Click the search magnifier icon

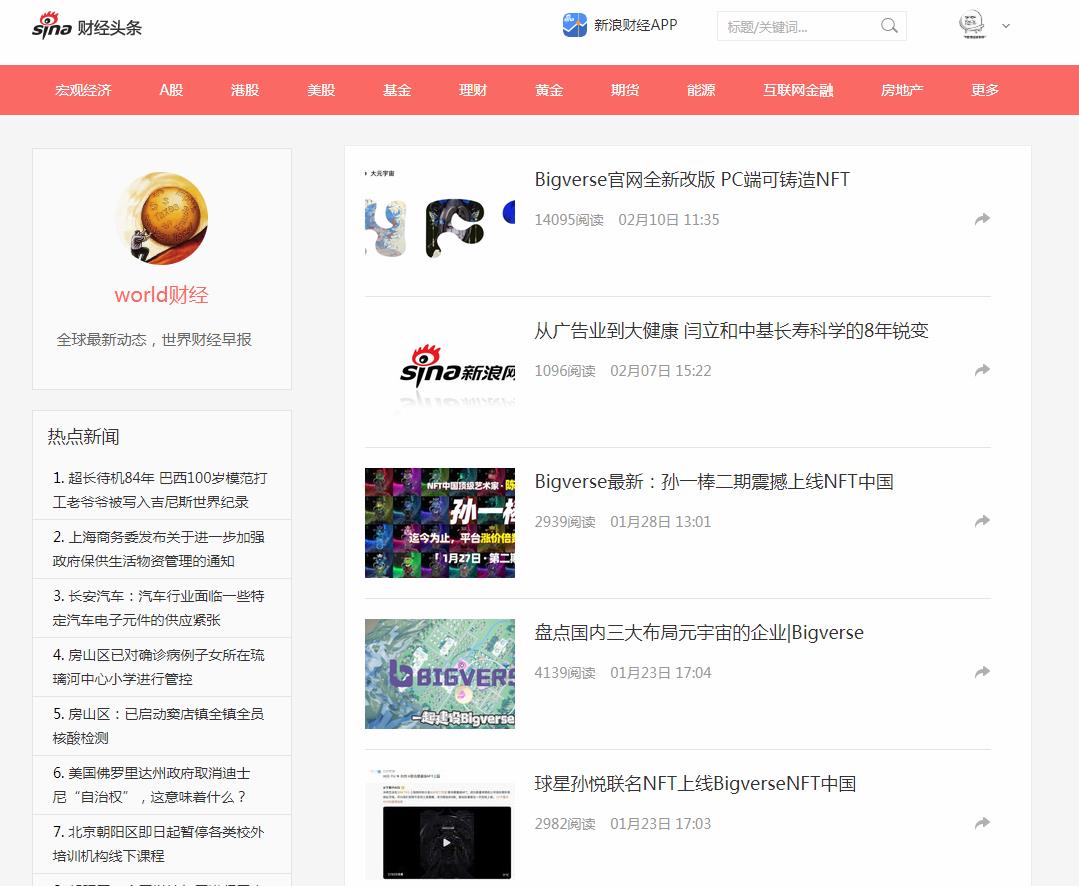click(889, 26)
